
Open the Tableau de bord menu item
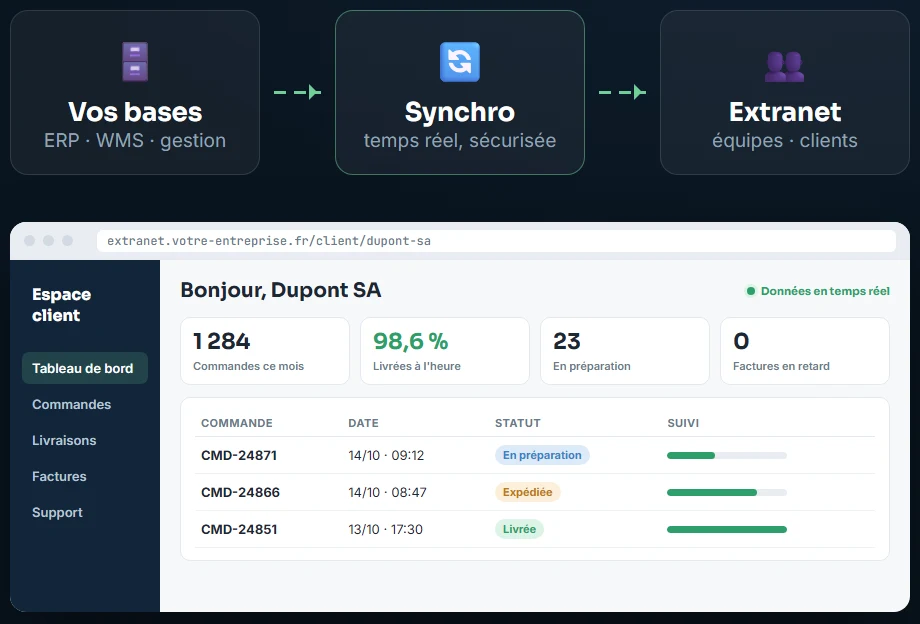(84, 368)
